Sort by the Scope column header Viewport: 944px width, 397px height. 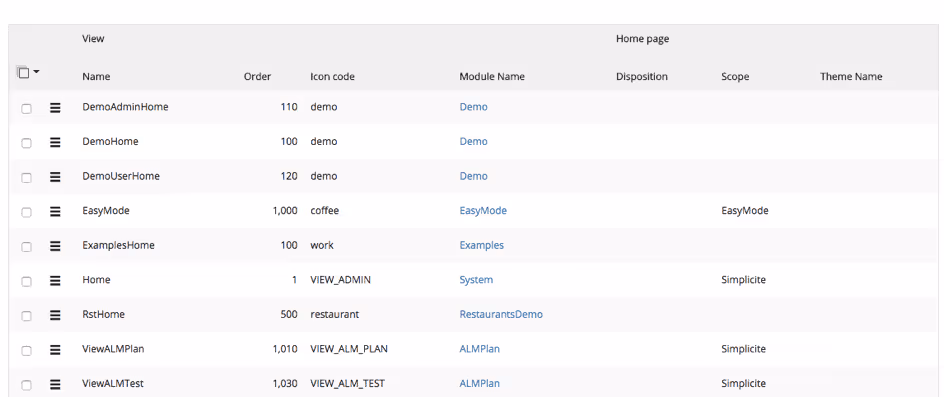tap(735, 77)
